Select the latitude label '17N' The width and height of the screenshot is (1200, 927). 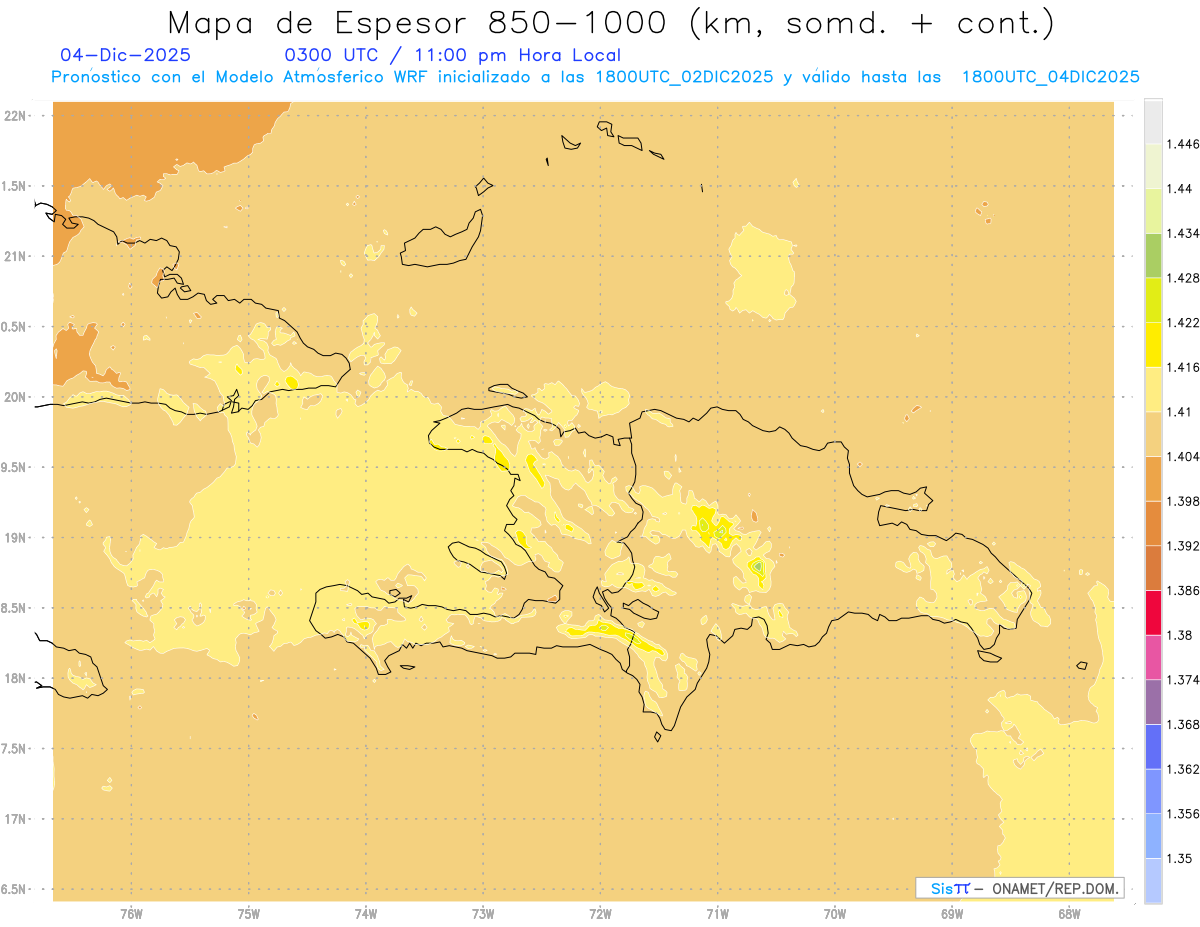[x=16, y=819]
